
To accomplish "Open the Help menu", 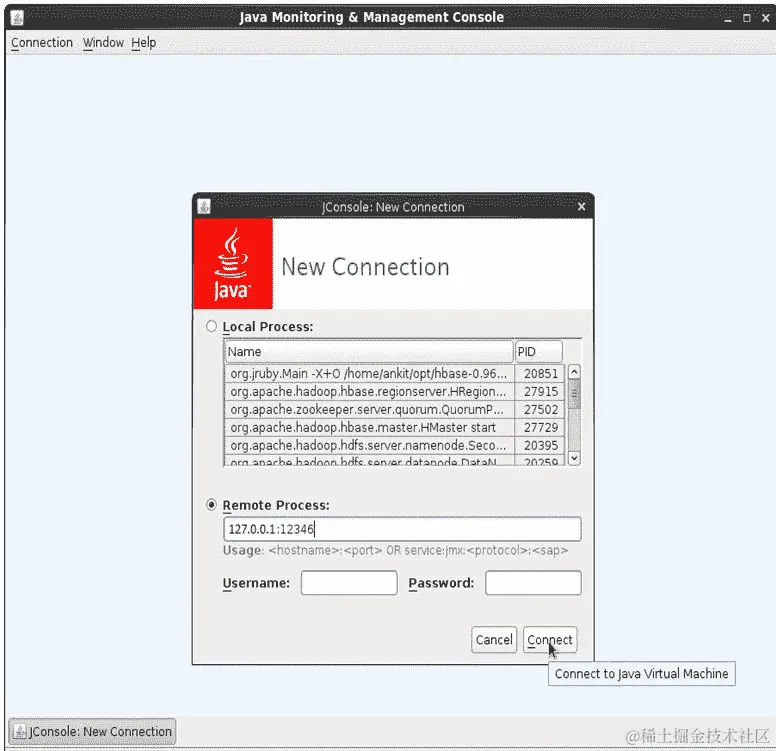I will pyautogui.click(x=144, y=43).
